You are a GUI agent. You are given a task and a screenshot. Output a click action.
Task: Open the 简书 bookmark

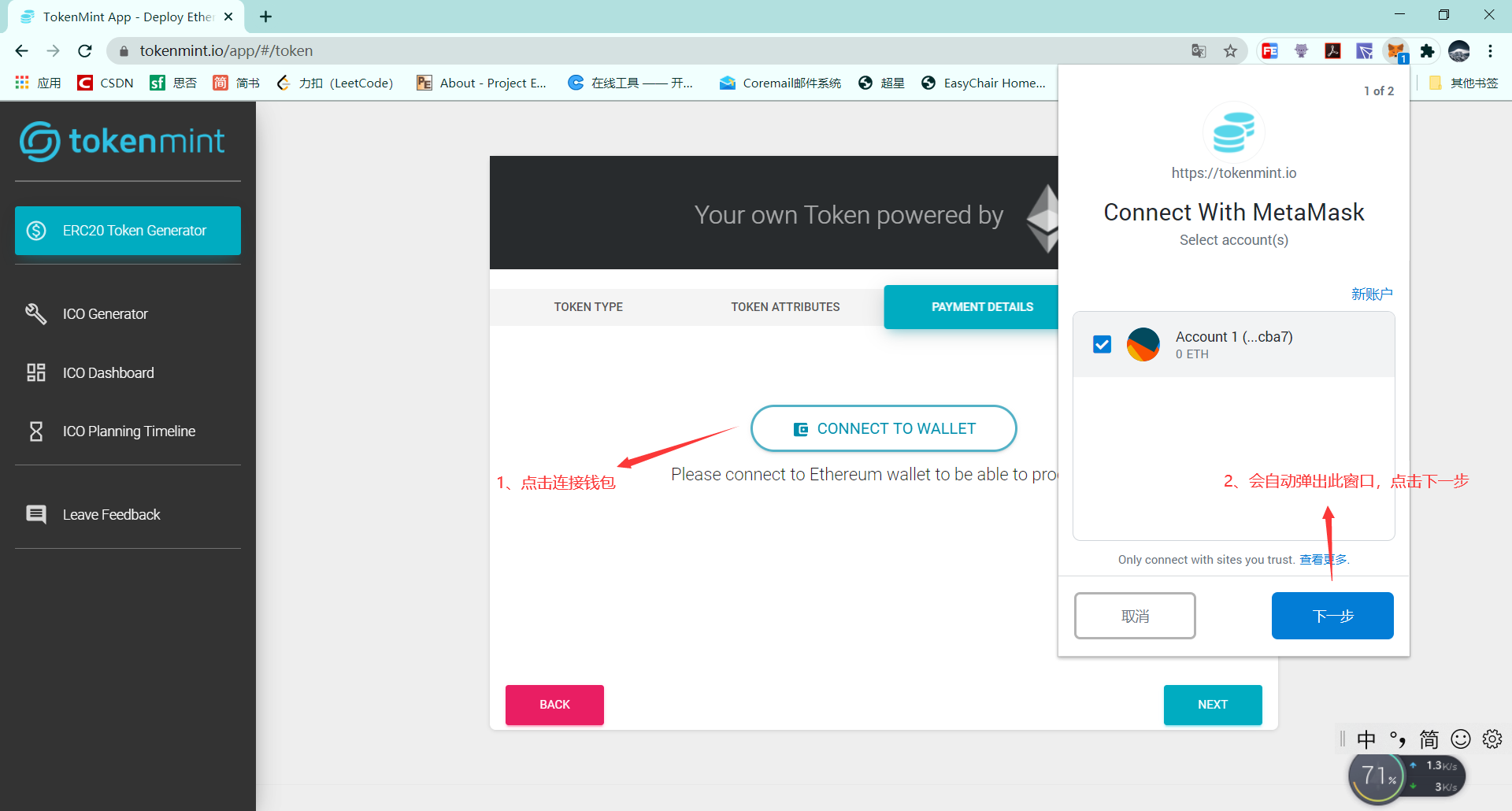pos(236,83)
